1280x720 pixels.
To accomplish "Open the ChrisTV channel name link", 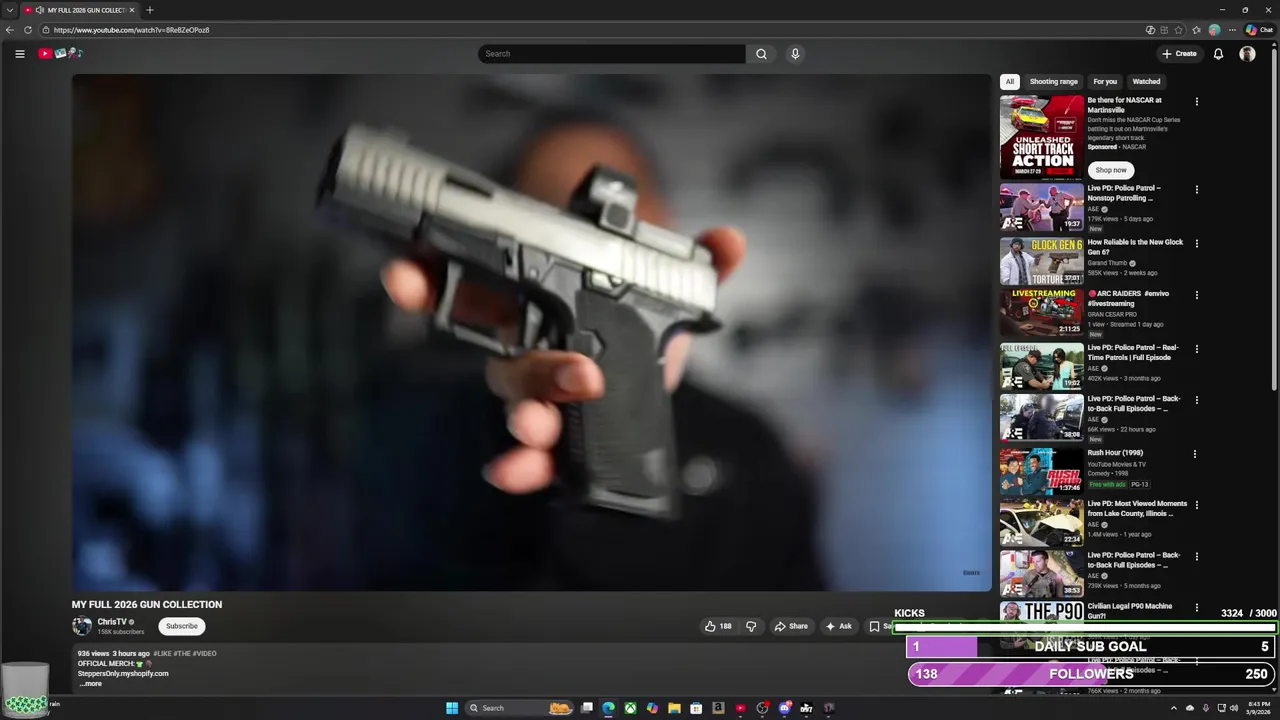I will [x=112, y=622].
